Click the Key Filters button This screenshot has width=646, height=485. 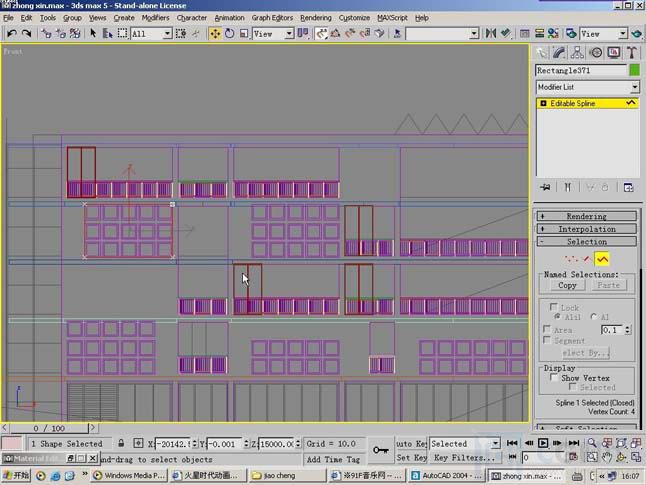pos(464,457)
